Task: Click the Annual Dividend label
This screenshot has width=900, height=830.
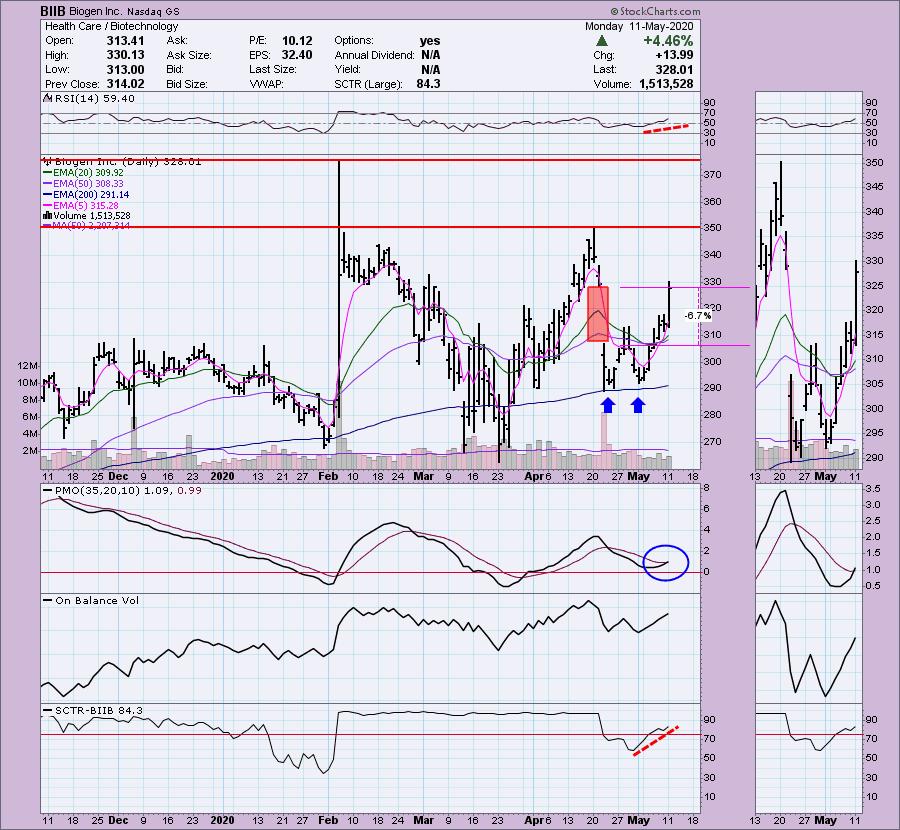Action: (374, 55)
